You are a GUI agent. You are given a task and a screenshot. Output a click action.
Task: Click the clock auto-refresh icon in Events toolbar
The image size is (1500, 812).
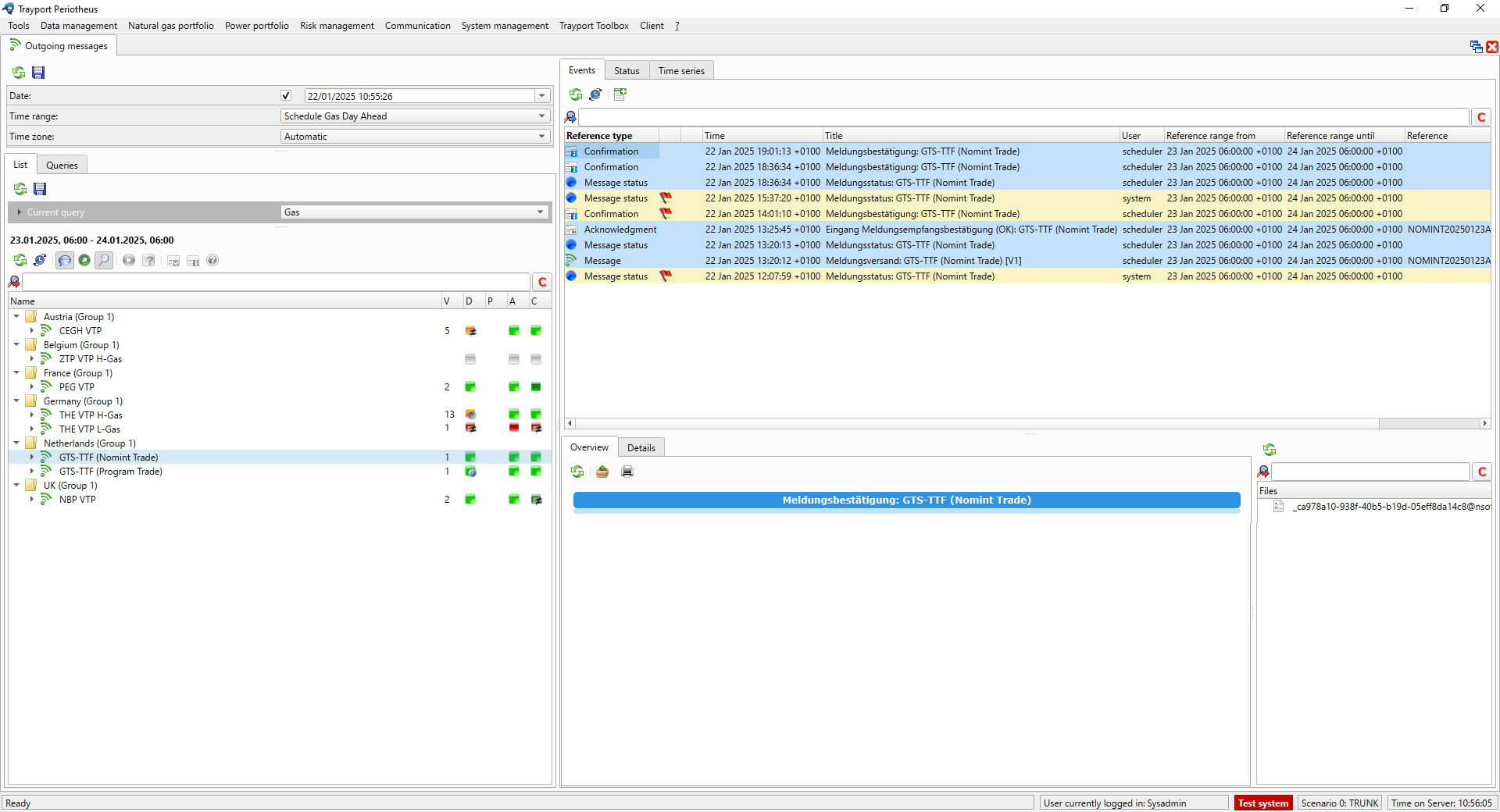[595, 94]
